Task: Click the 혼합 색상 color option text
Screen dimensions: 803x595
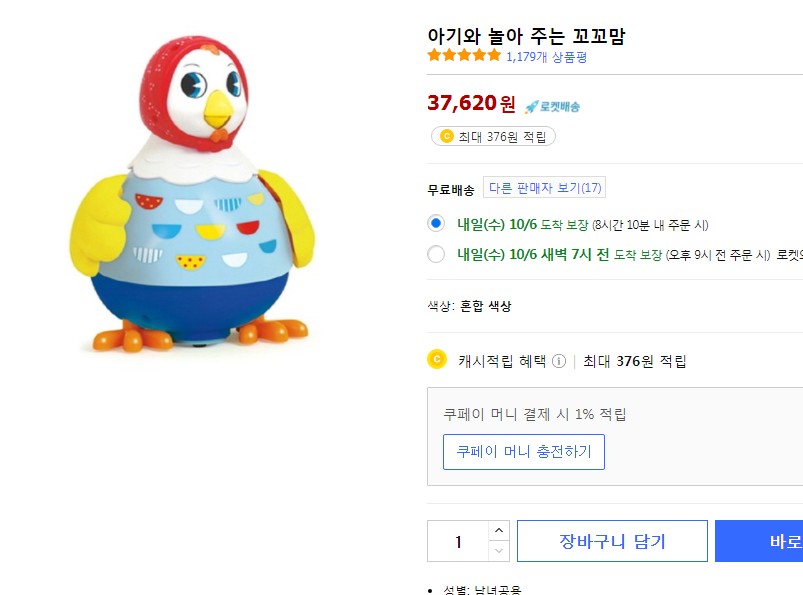Action: pos(485,306)
